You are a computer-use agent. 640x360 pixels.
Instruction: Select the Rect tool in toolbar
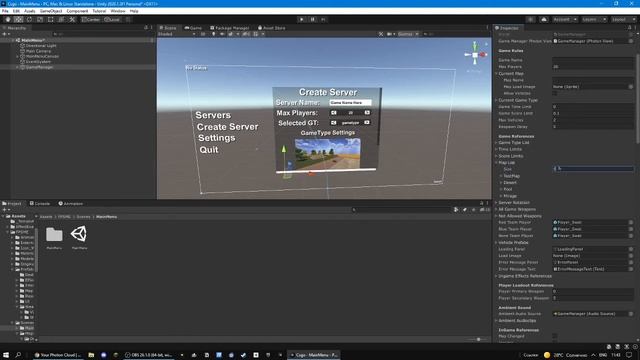(x=51, y=19)
